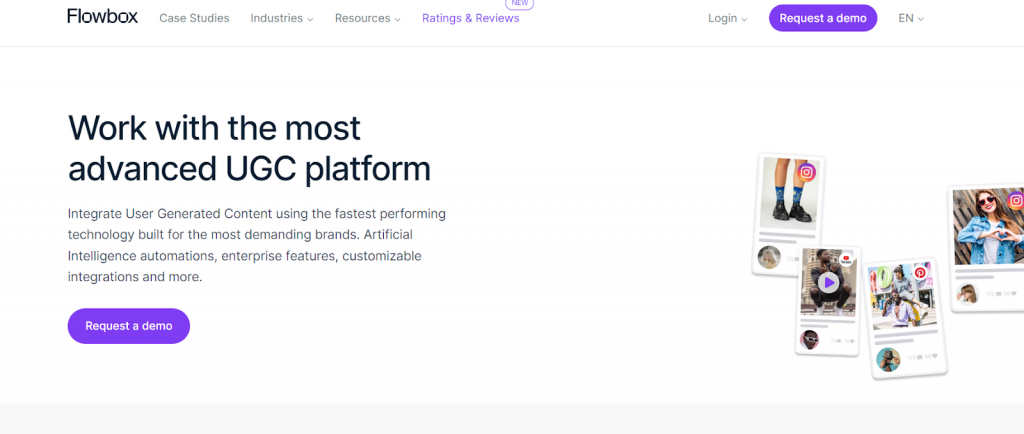Expand the Industries dropdown menu
The width and height of the screenshot is (1024, 434).
[281, 18]
